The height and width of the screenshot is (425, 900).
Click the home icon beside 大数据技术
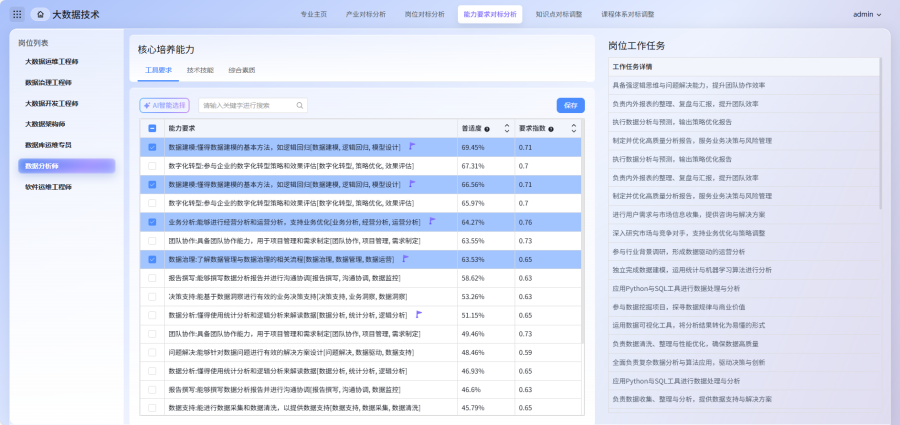tap(39, 14)
